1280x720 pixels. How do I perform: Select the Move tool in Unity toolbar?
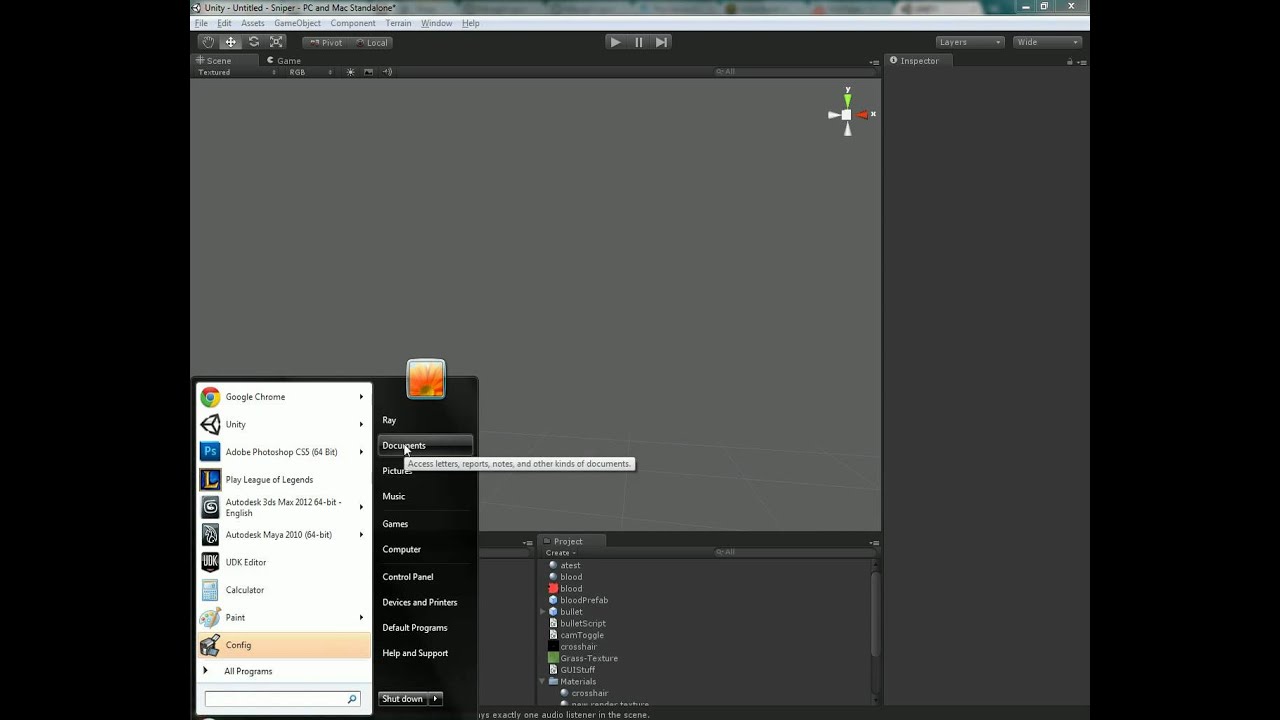click(x=231, y=42)
